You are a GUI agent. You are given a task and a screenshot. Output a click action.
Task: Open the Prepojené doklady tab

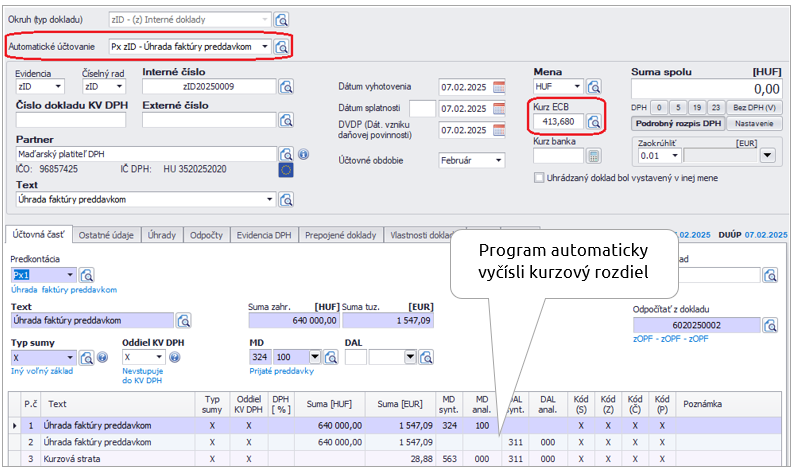342,235
